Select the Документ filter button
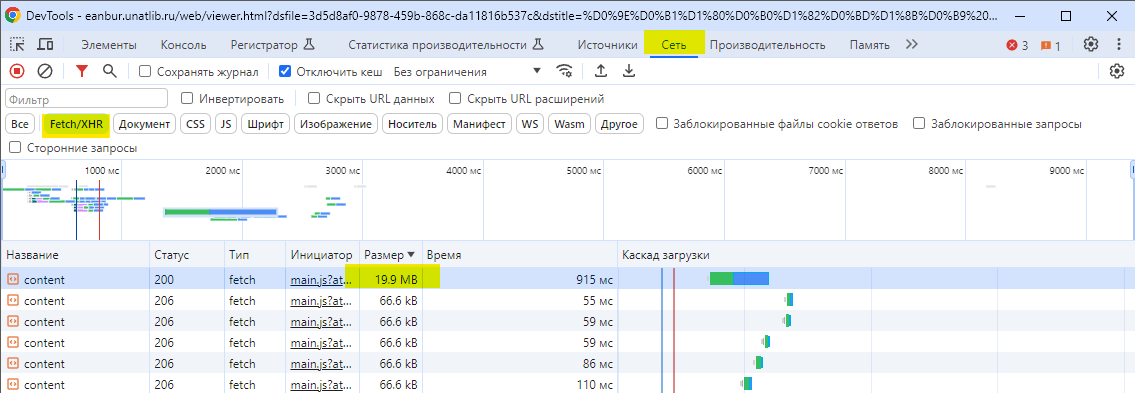1135x393 pixels. pyautogui.click(x=145, y=124)
